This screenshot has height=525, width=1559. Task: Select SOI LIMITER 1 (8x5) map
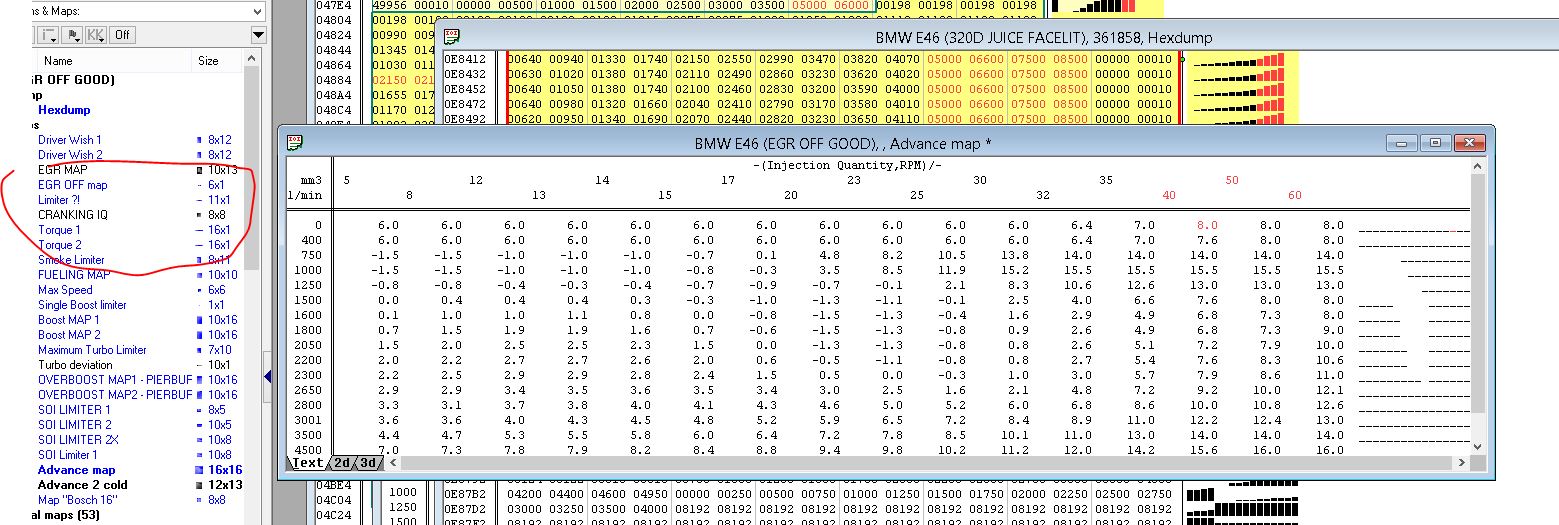pyautogui.click(x=75, y=410)
